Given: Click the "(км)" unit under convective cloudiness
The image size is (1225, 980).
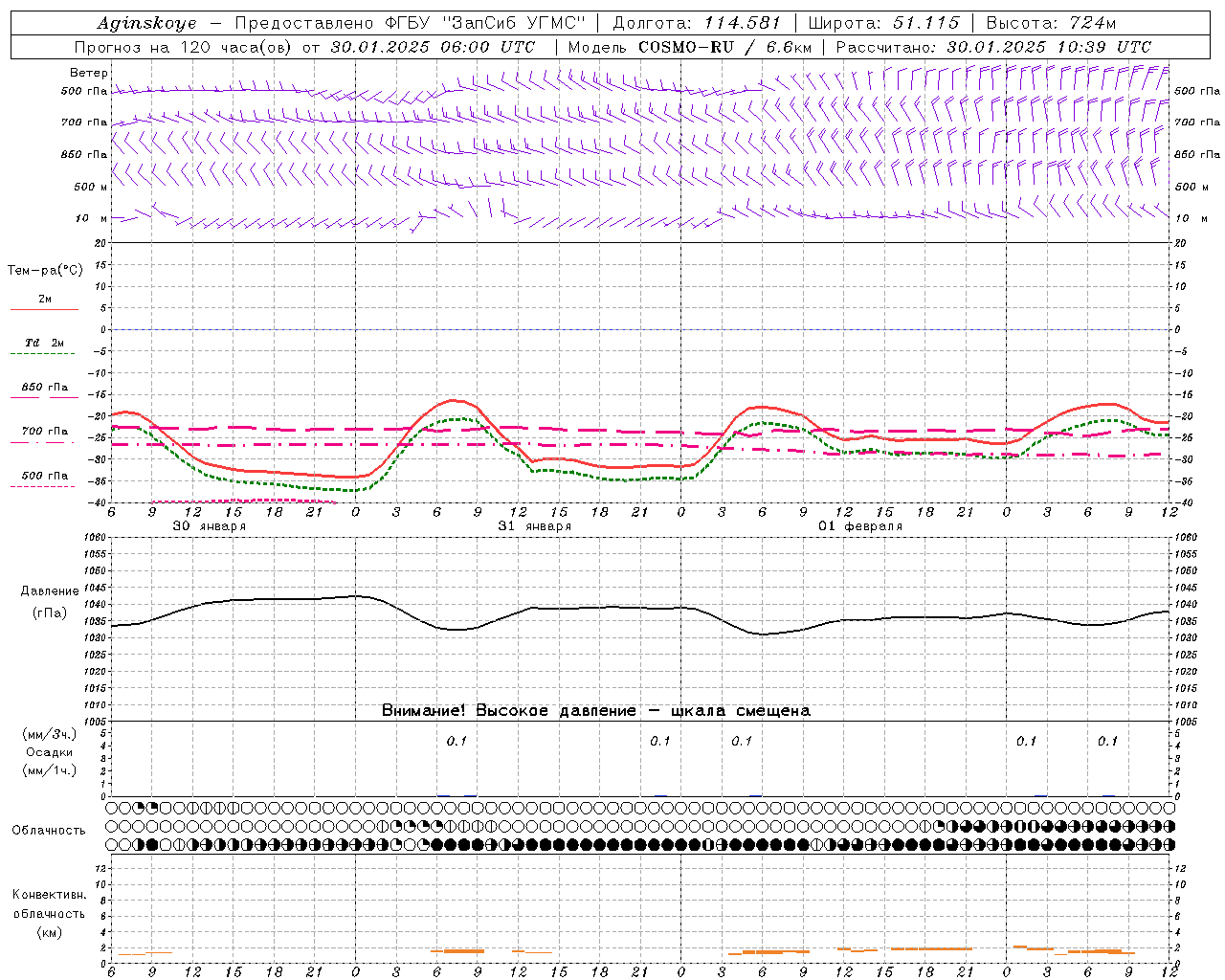Looking at the screenshot, I should (x=49, y=932).
